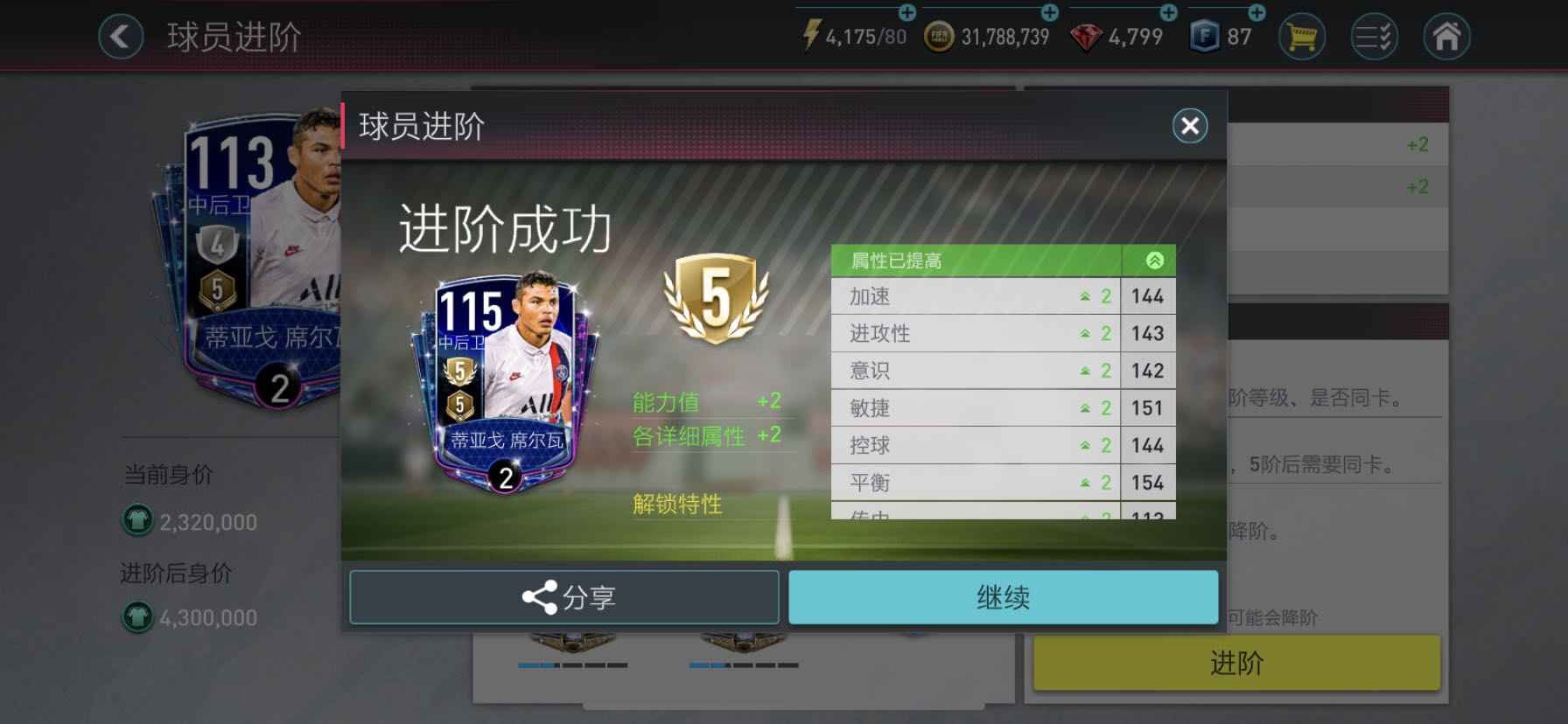The height and width of the screenshot is (724, 1568).
Task: Tap the lightning energy icon
Action: point(811,36)
